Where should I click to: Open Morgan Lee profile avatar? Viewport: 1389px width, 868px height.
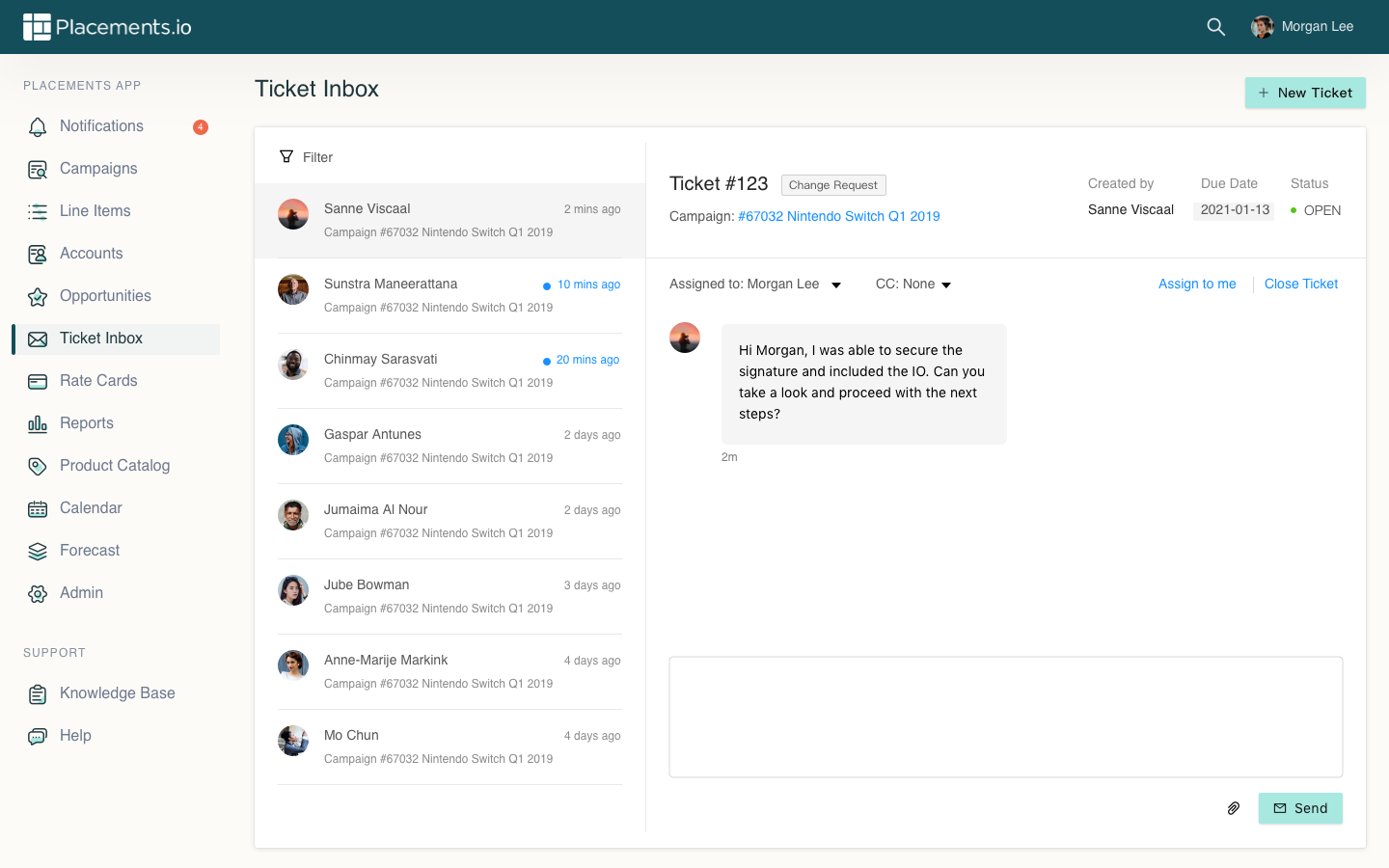(x=1262, y=27)
